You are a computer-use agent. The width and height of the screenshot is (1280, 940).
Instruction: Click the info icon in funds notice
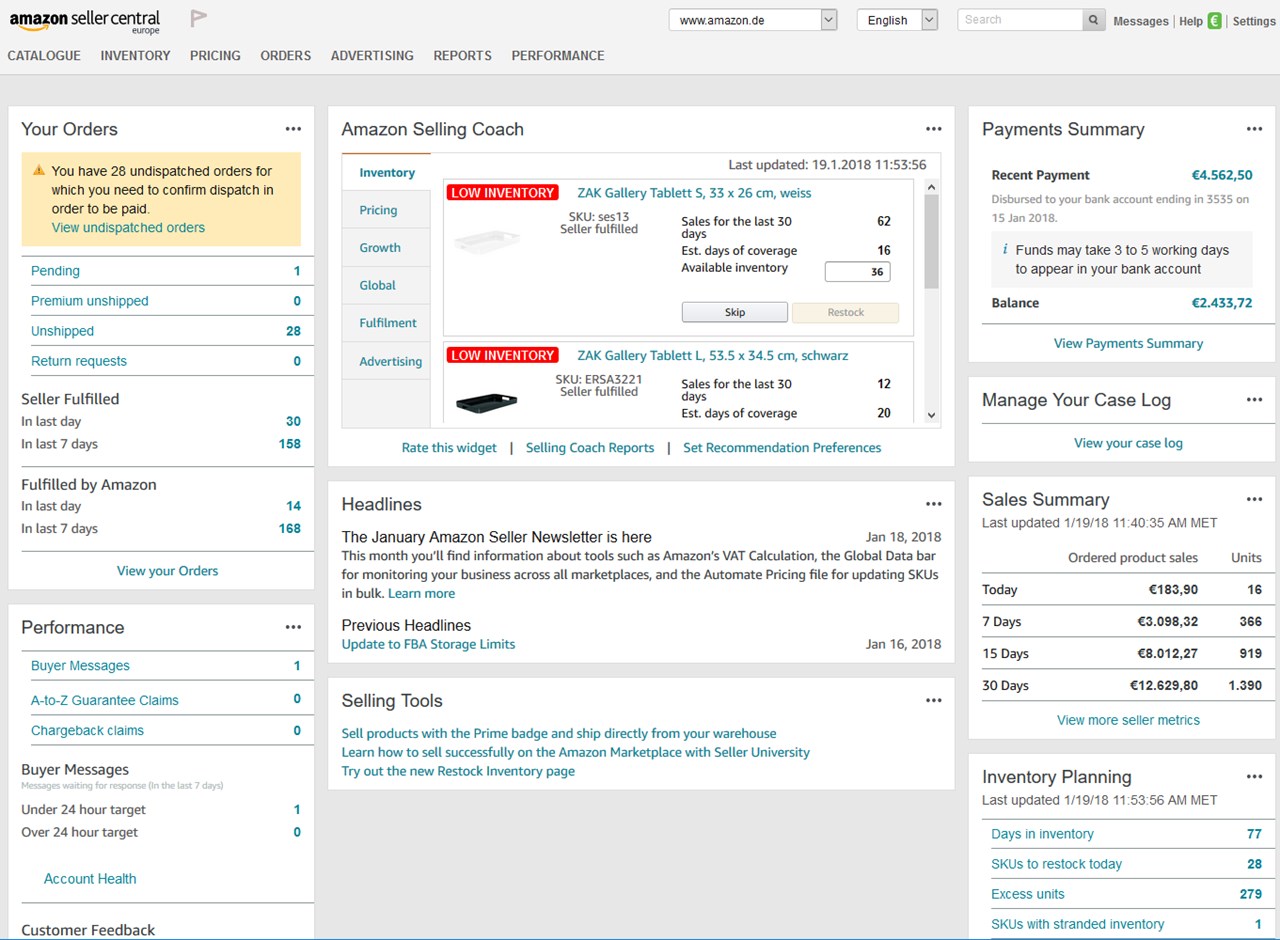coord(1005,250)
